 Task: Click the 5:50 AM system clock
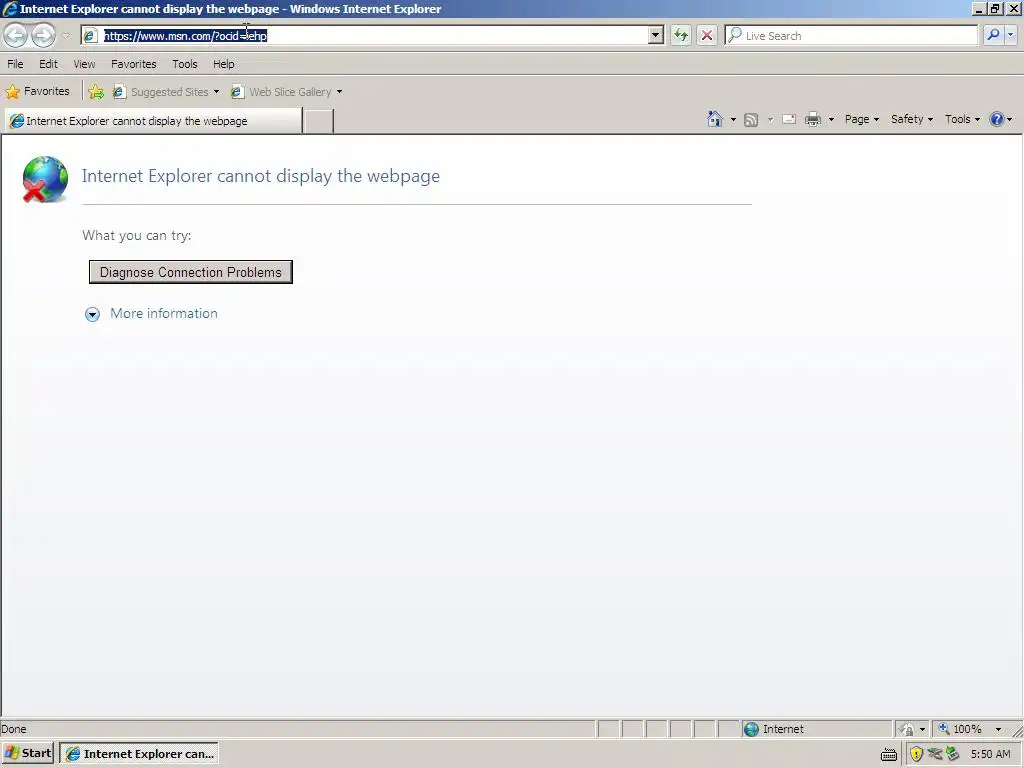(990, 754)
